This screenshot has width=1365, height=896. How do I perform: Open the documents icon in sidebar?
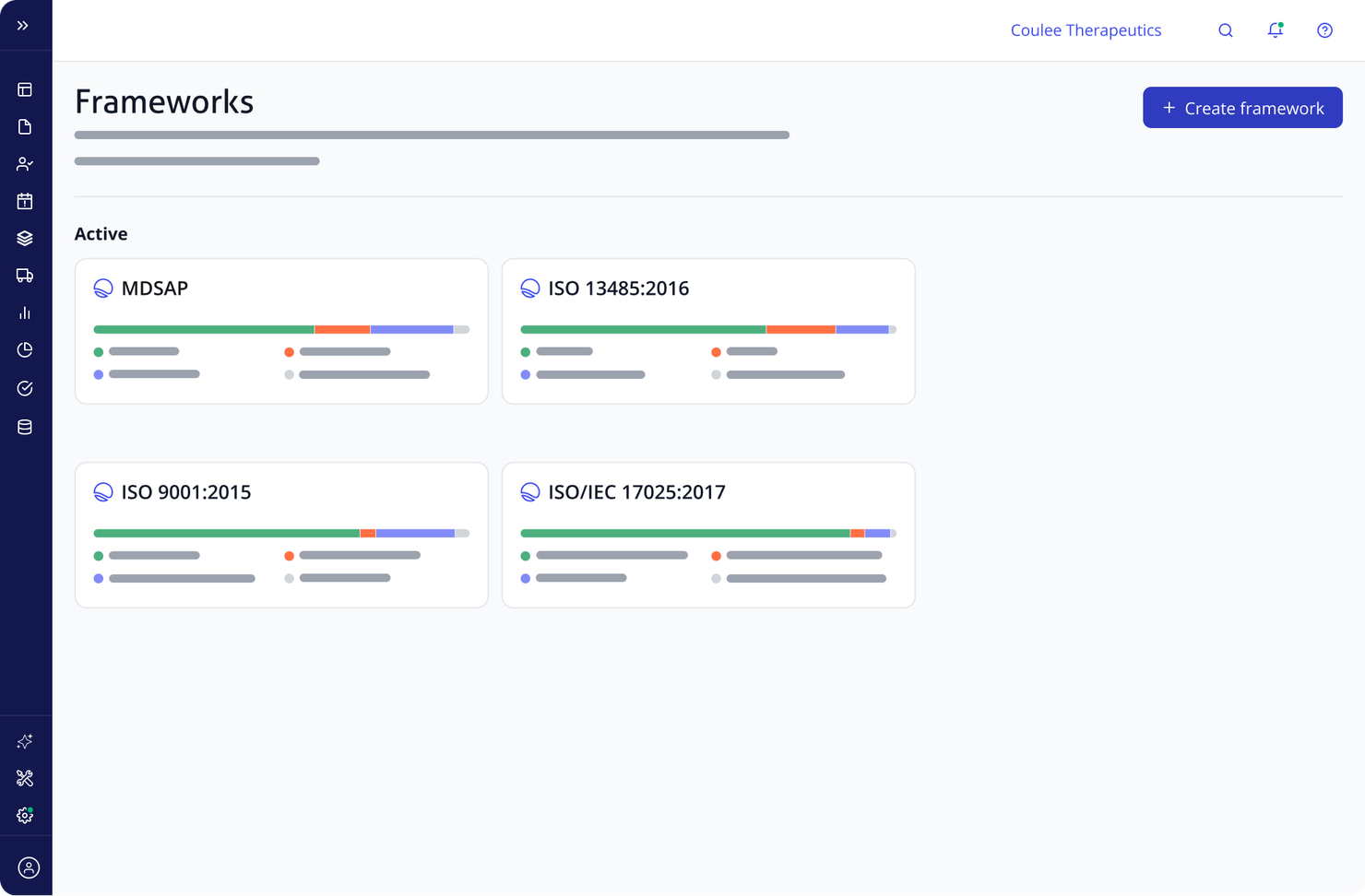click(x=25, y=126)
